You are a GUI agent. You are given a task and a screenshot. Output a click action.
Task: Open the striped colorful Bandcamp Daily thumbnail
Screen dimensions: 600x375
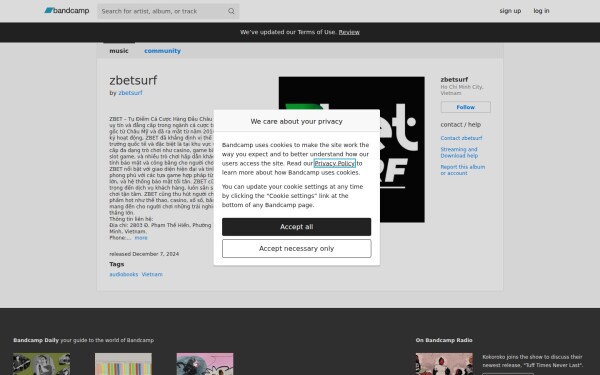click(123, 364)
